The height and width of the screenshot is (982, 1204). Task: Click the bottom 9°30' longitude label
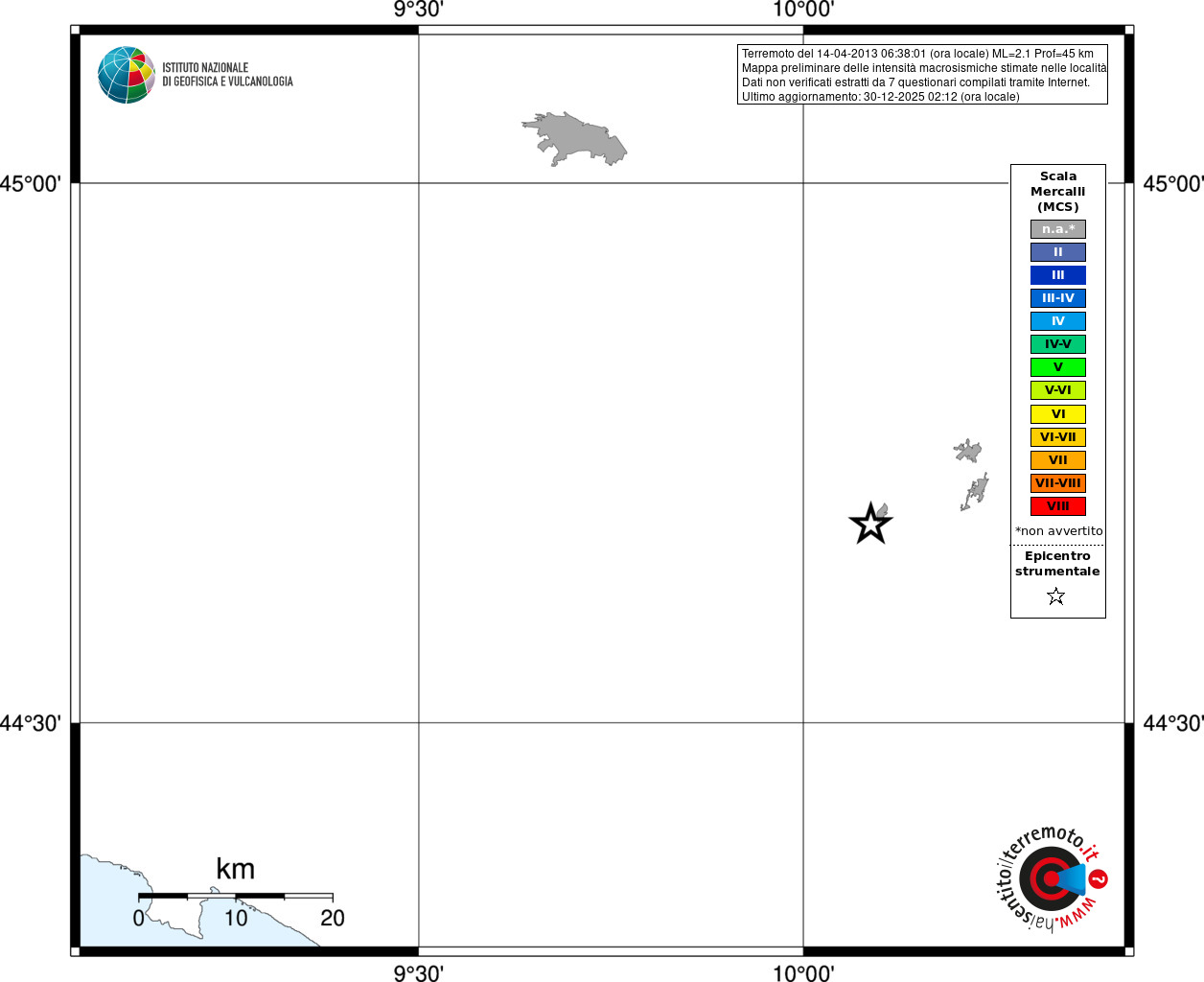point(419,972)
